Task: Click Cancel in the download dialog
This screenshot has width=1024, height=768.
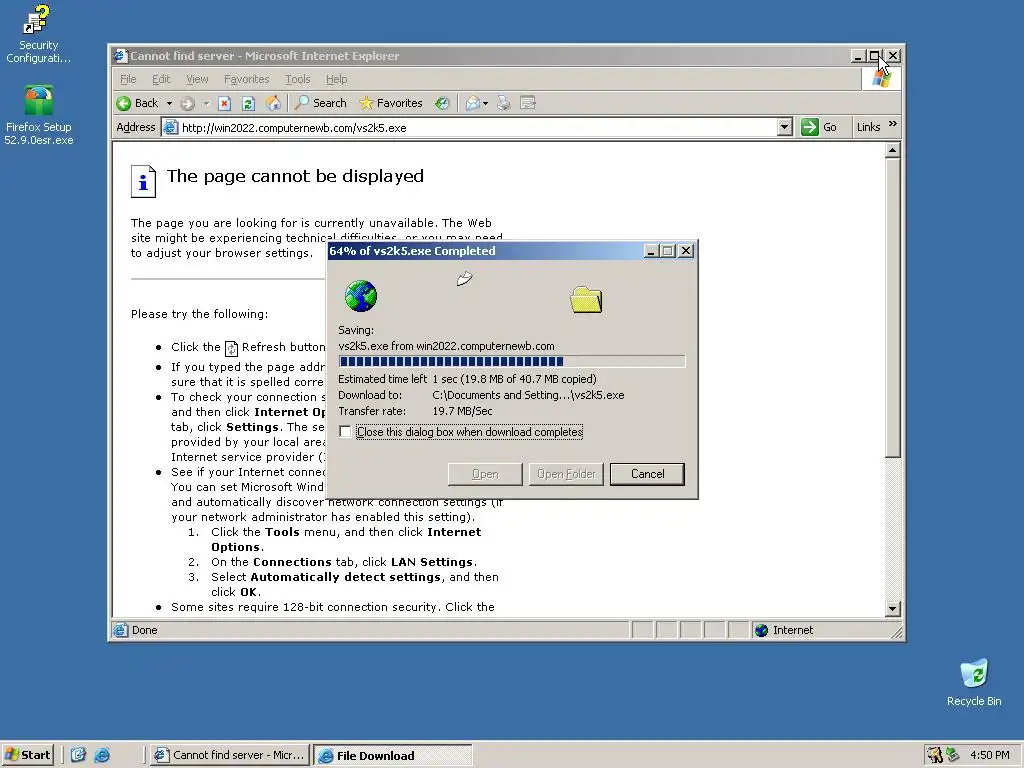Action: [x=647, y=474]
